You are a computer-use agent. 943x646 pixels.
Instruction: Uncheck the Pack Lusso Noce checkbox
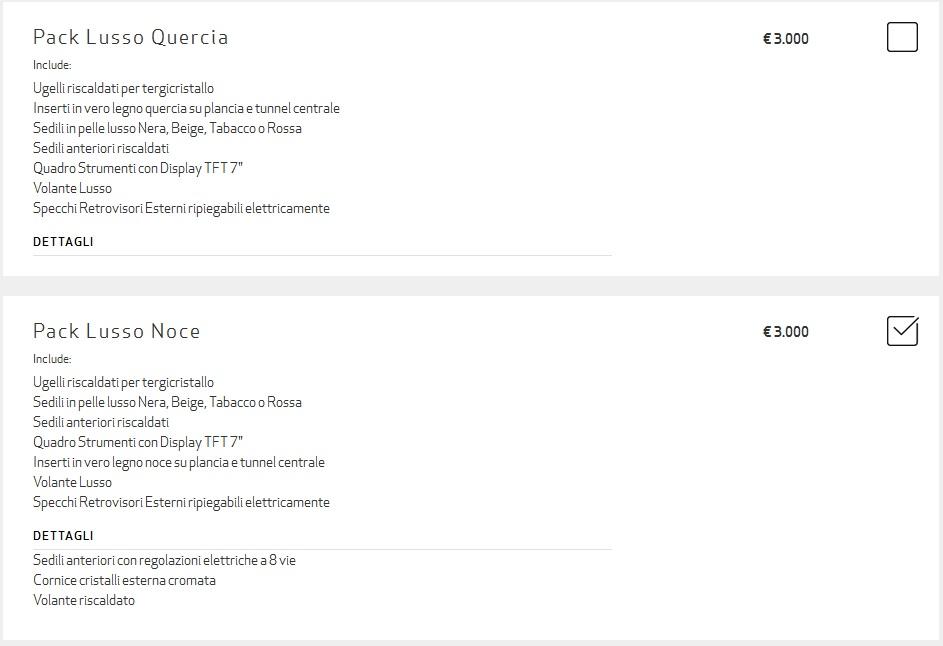(x=902, y=331)
